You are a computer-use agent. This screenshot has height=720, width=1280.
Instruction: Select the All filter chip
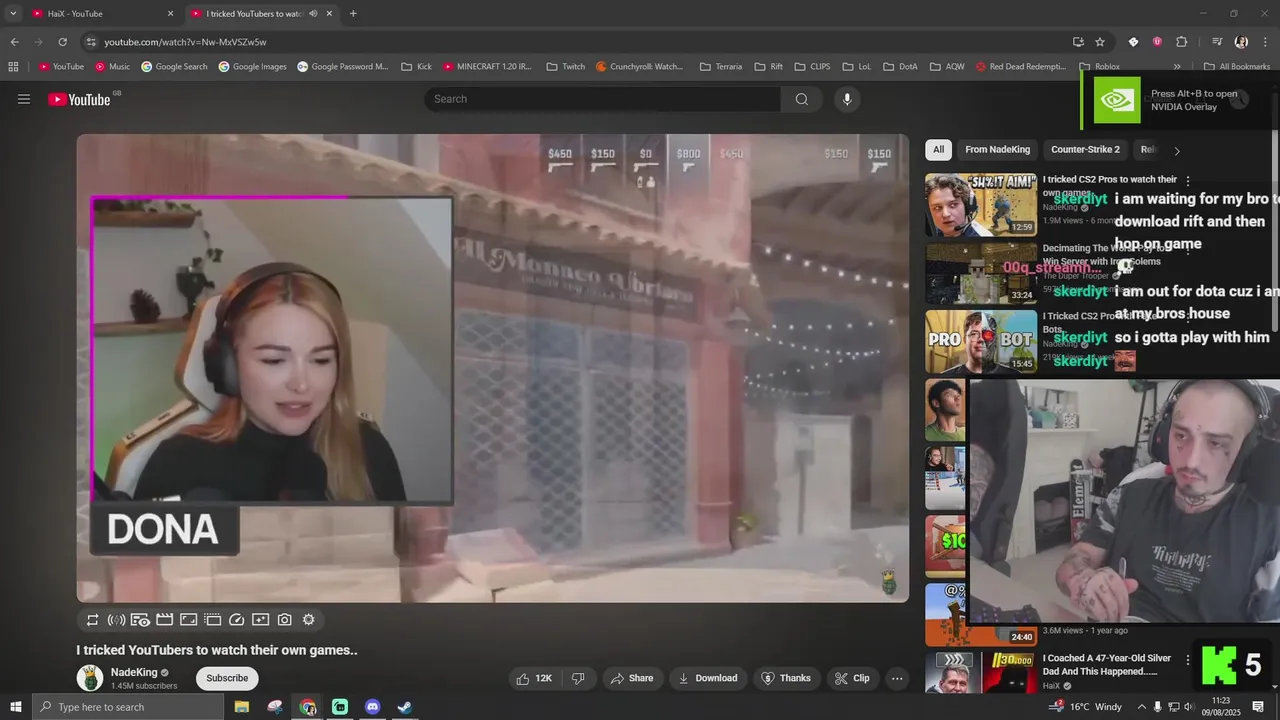point(938,150)
